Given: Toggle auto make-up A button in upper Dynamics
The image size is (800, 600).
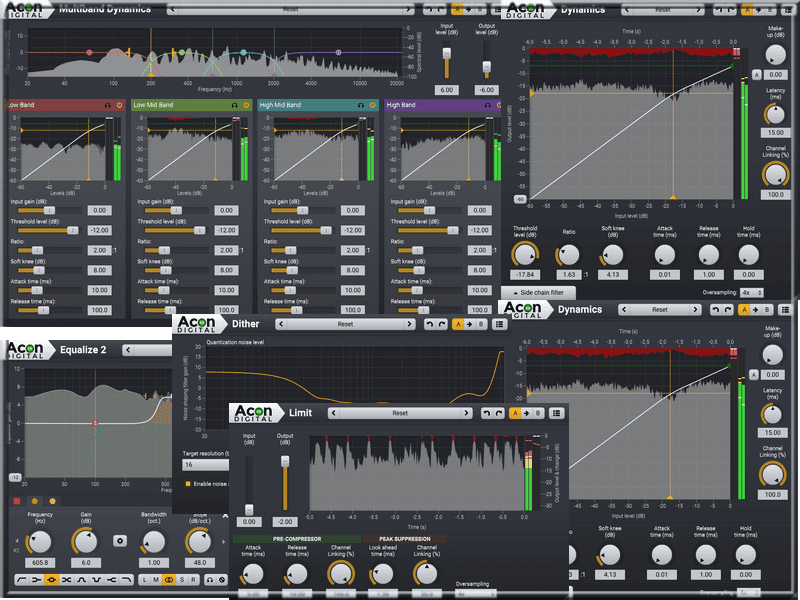Looking at the screenshot, I should [x=757, y=75].
